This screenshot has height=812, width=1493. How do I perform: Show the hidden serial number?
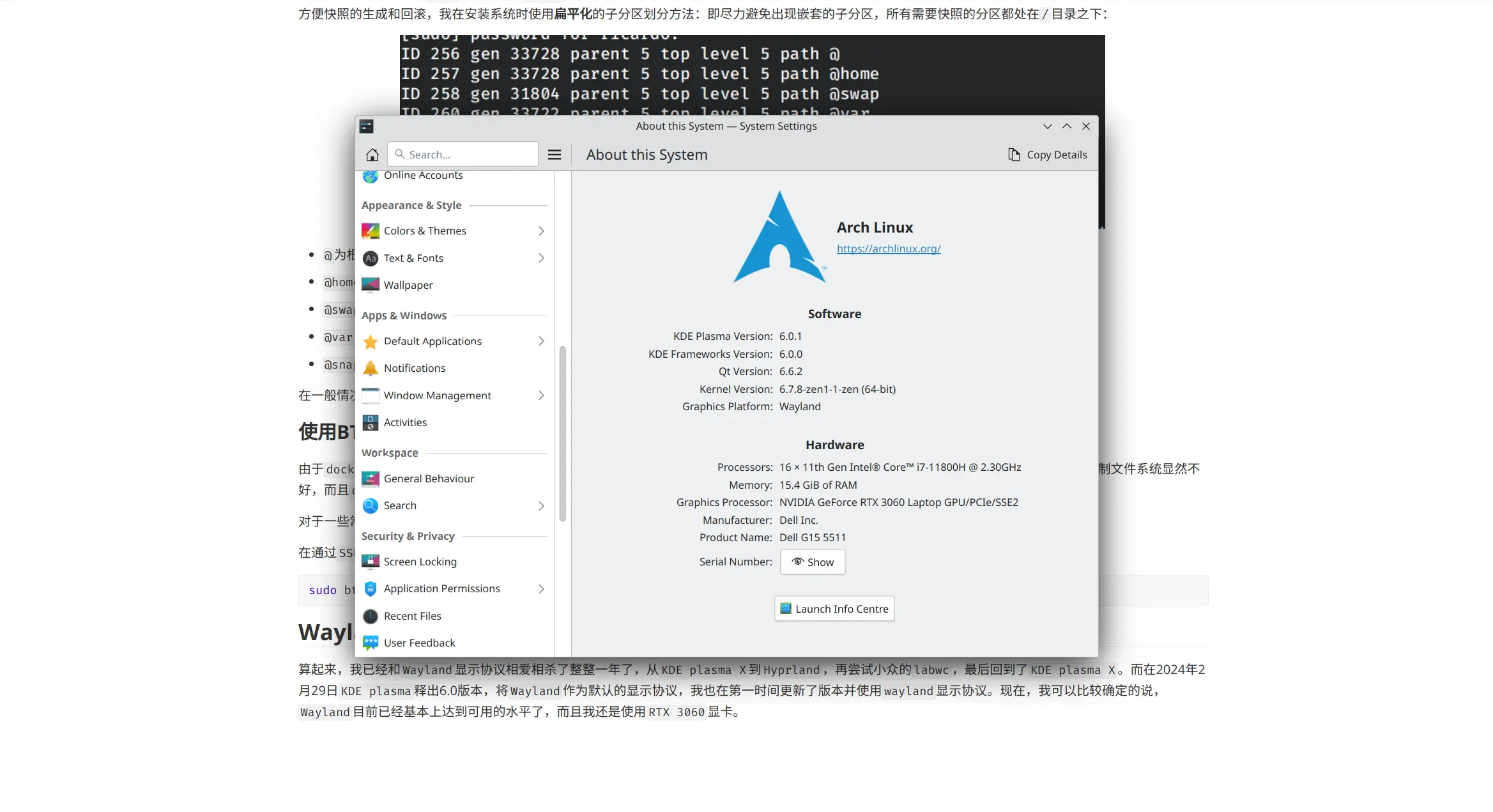tap(813, 562)
